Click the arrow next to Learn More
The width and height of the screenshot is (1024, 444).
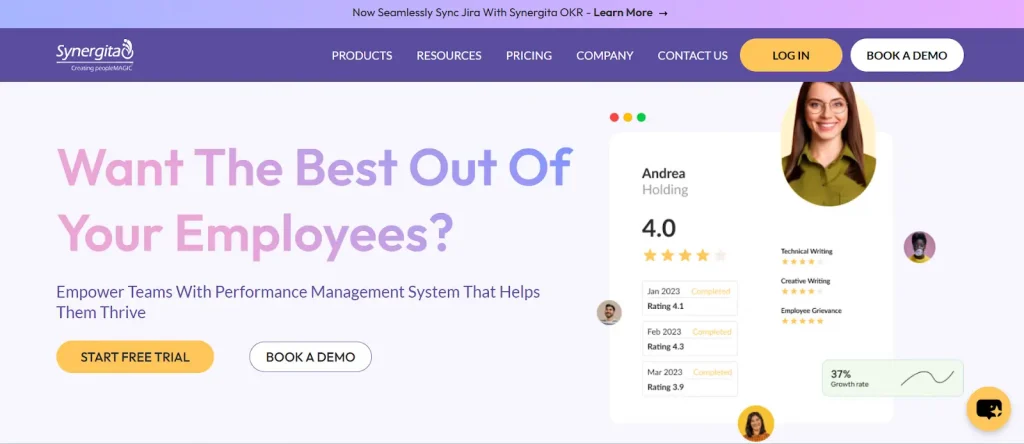[663, 13]
